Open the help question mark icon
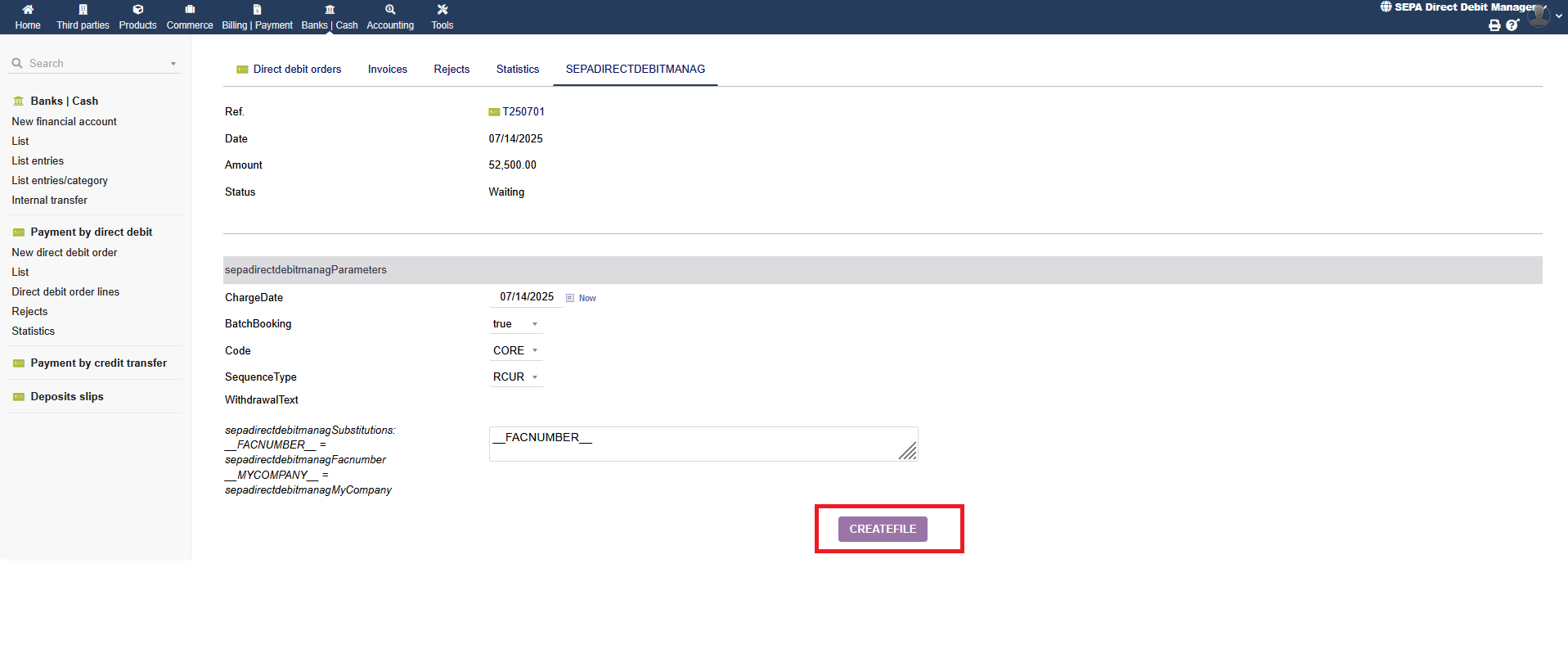This screenshot has height=672, width=1568. pos(1512,25)
